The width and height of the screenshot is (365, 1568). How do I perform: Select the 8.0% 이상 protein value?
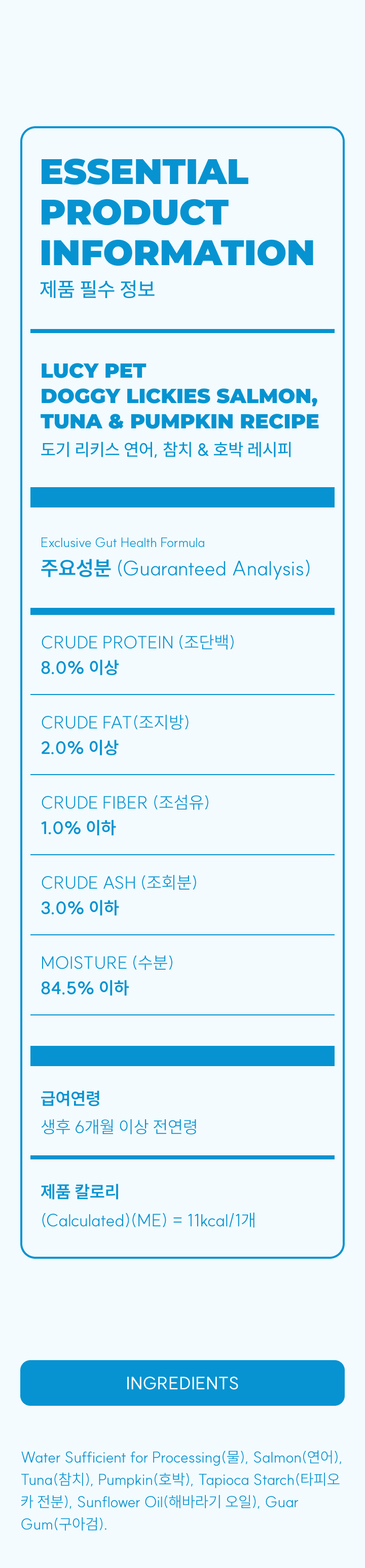tap(80, 667)
